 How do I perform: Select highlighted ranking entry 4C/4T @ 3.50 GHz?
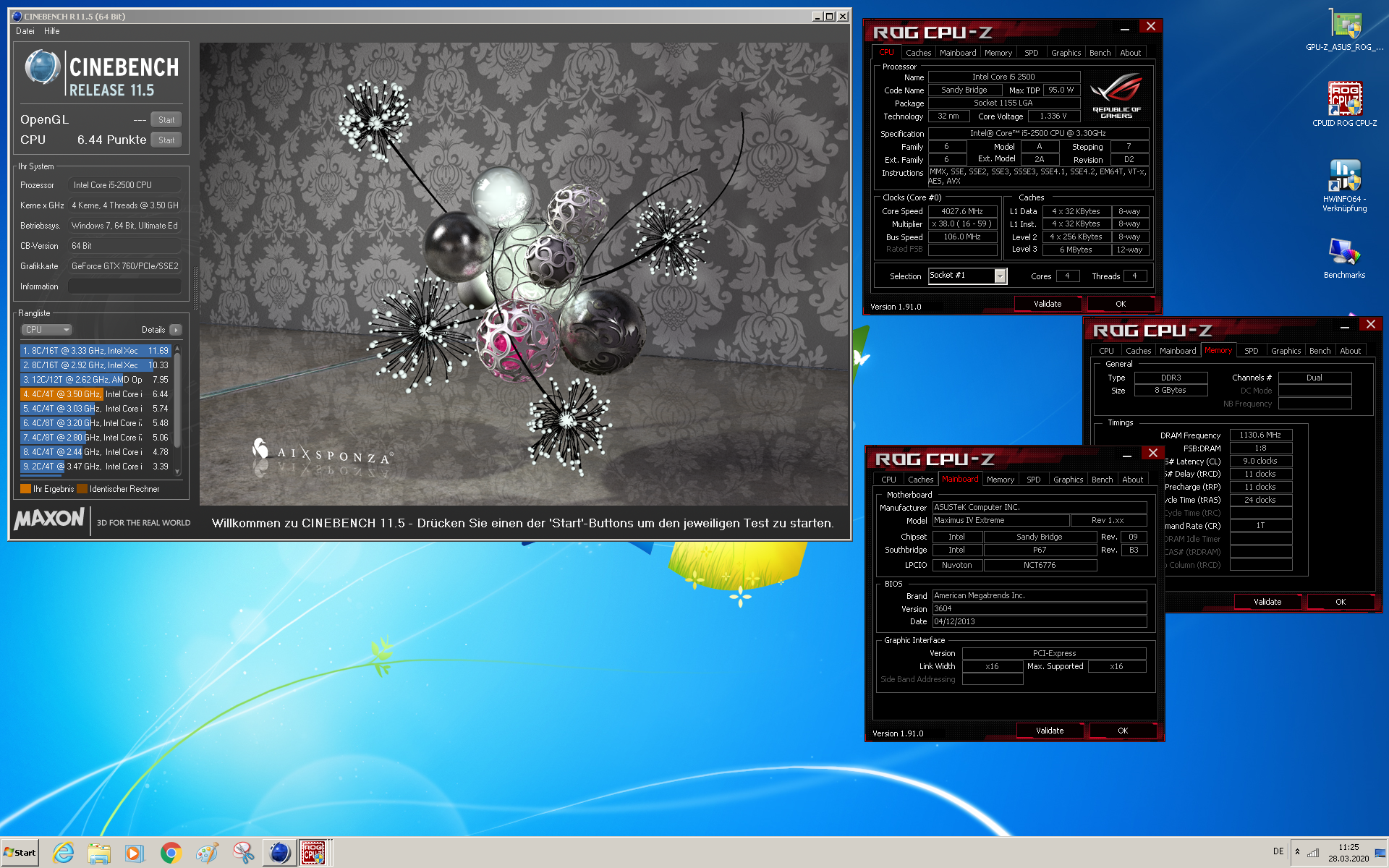coord(95,394)
